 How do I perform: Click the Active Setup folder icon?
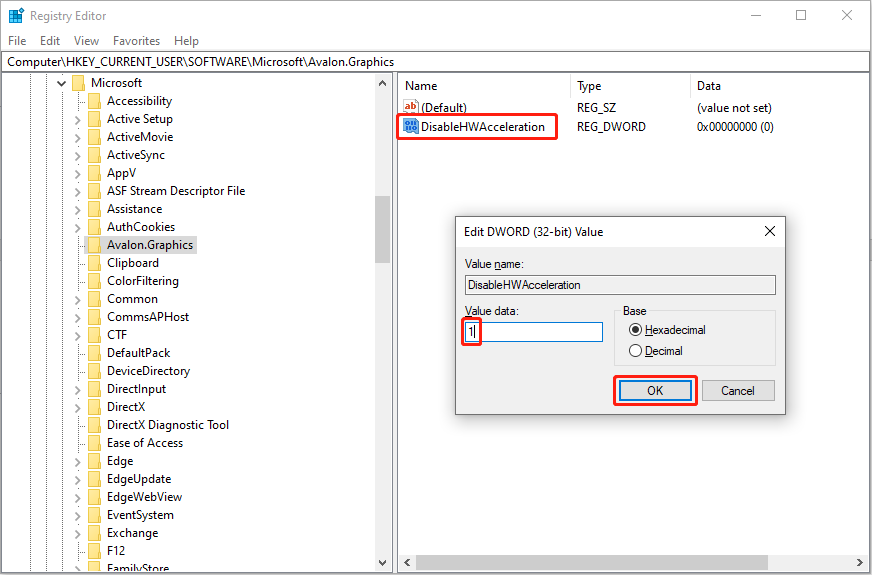[95, 119]
